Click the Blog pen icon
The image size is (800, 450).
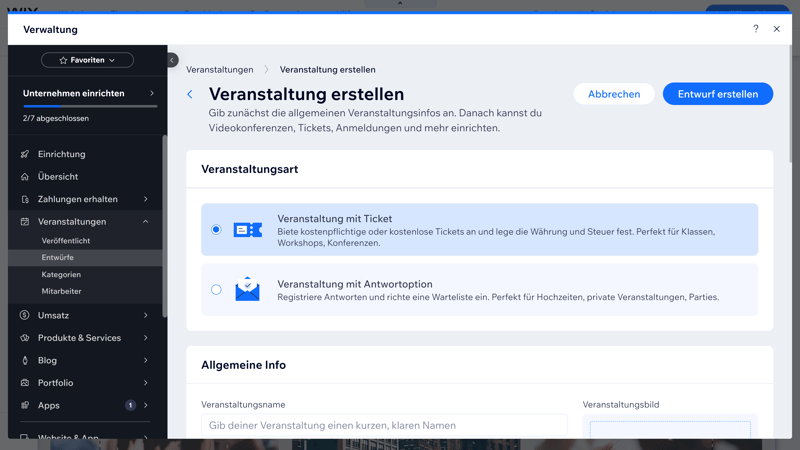tap(25, 360)
